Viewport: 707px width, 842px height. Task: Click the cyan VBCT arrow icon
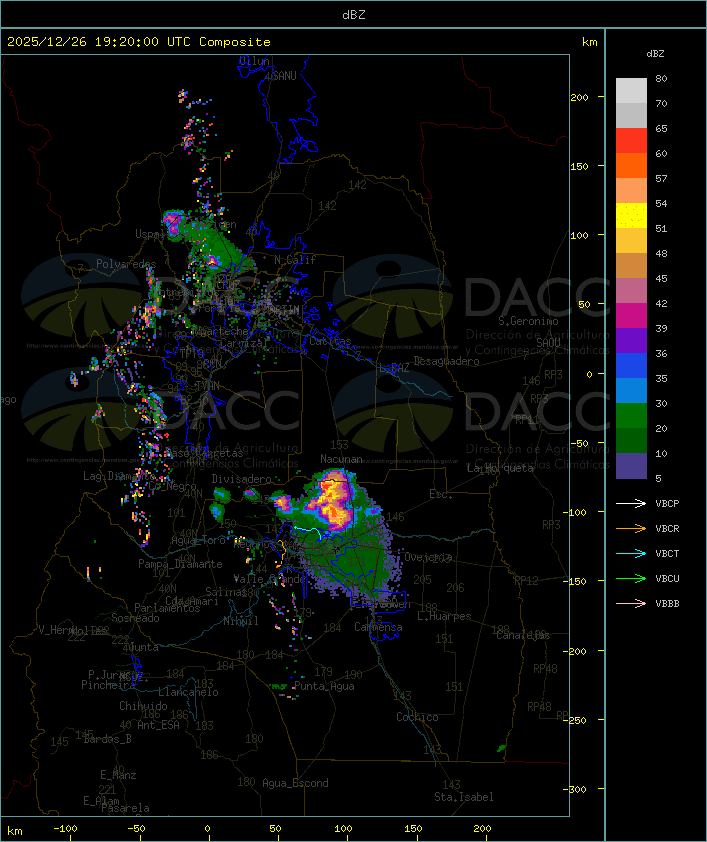point(631,553)
